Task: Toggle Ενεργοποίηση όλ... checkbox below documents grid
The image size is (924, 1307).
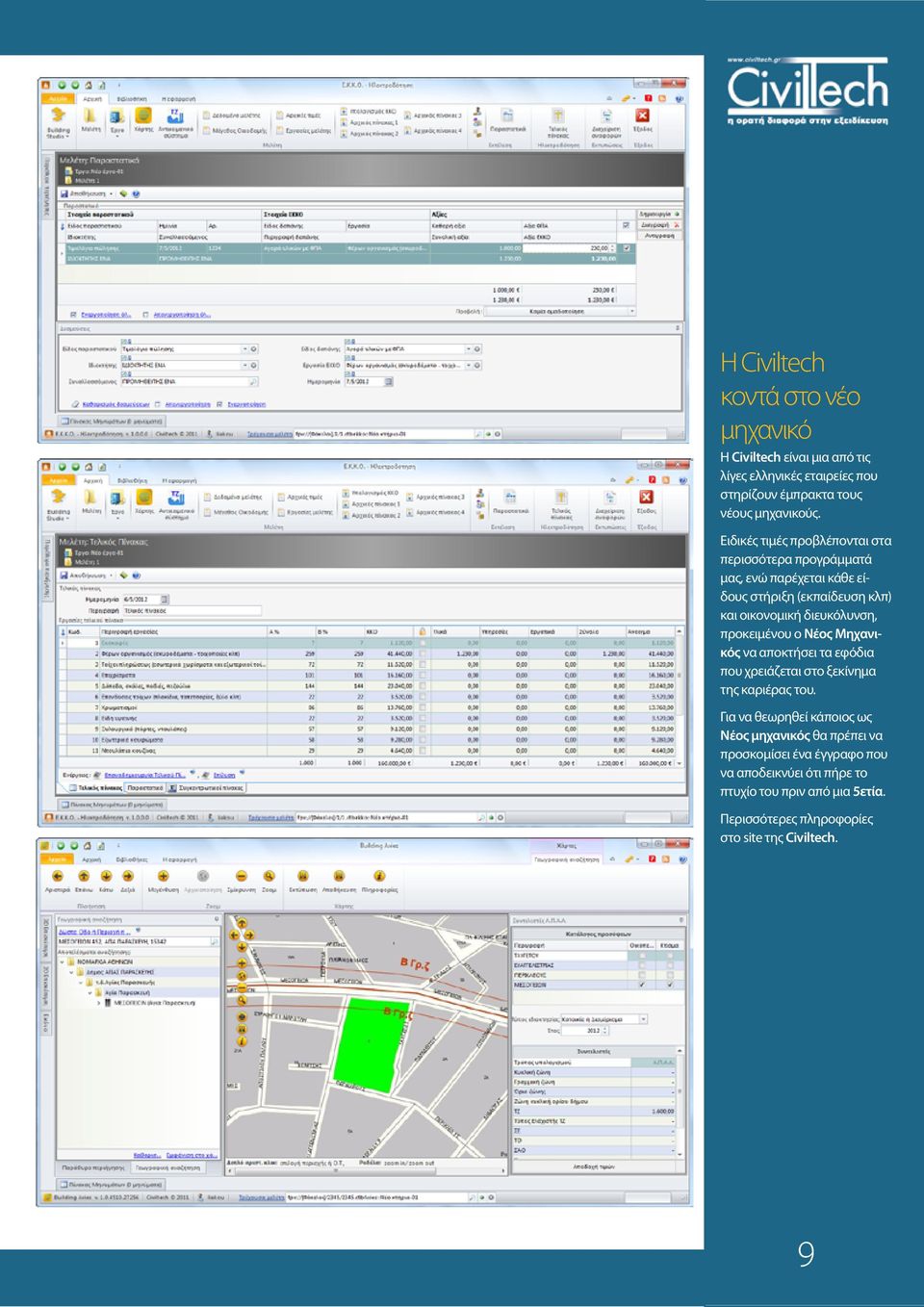Action: pyautogui.click(x=74, y=315)
